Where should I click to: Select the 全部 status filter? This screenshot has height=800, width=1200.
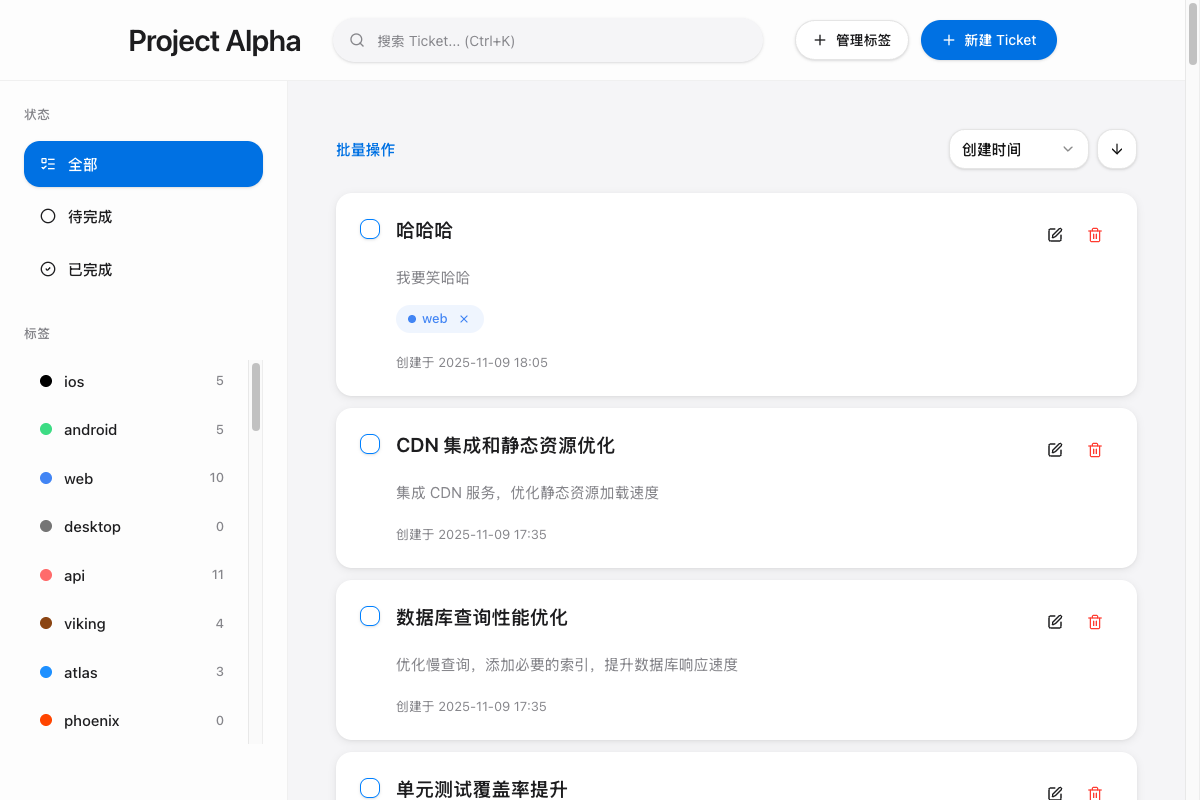click(143, 164)
